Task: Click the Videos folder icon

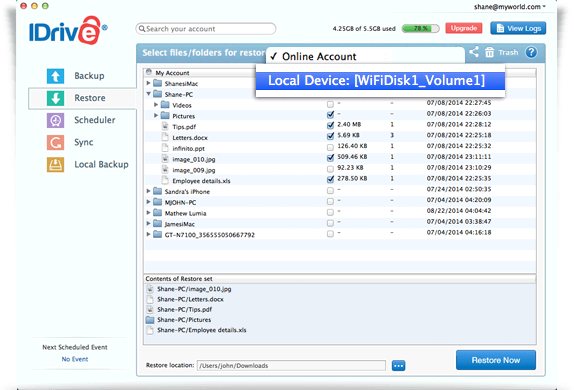Action: pyautogui.click(x=165, y=105)
